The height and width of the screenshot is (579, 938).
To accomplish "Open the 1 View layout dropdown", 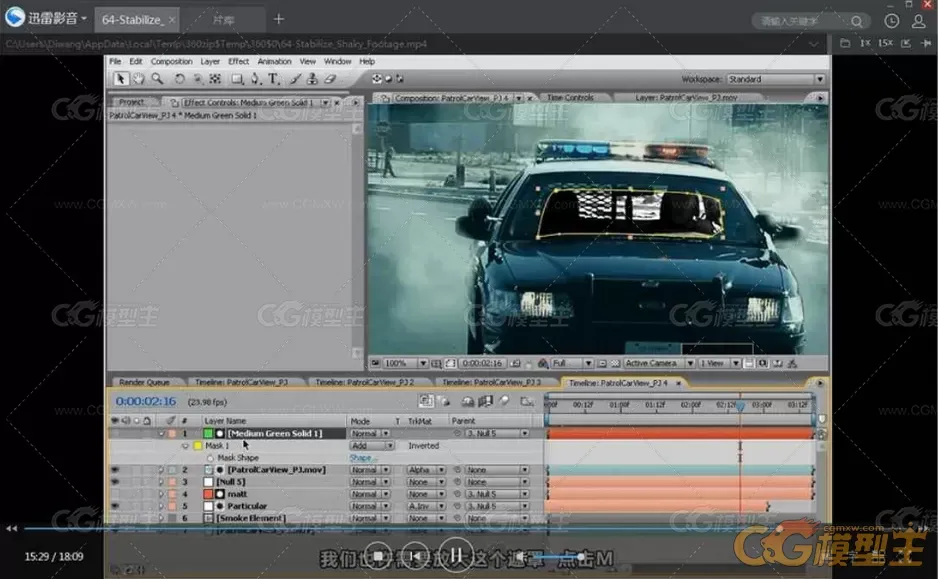I will (720, 363).
